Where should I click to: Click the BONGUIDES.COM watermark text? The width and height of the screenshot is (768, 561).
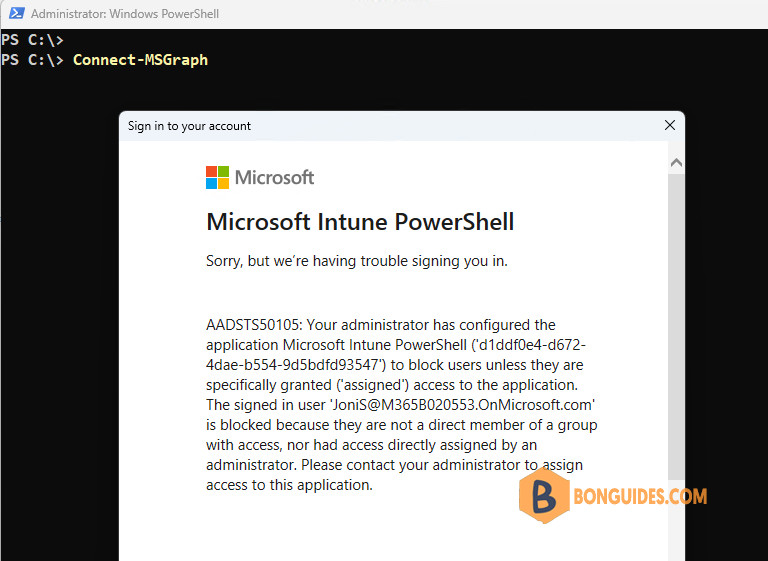pyautogui.click(x=640, y=496)
